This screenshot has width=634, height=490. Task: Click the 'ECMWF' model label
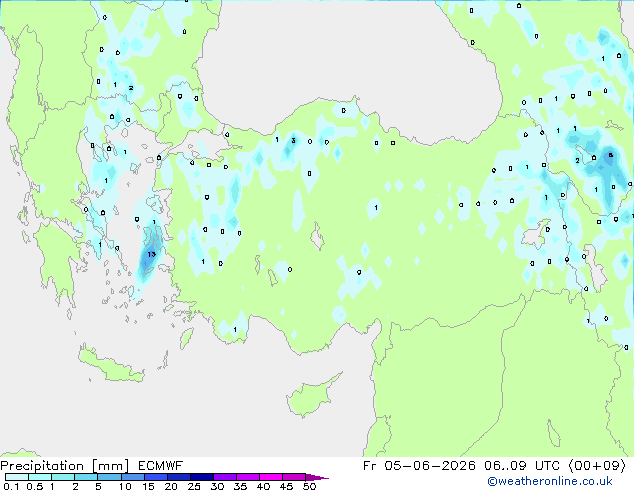click(x=161, y=466)
